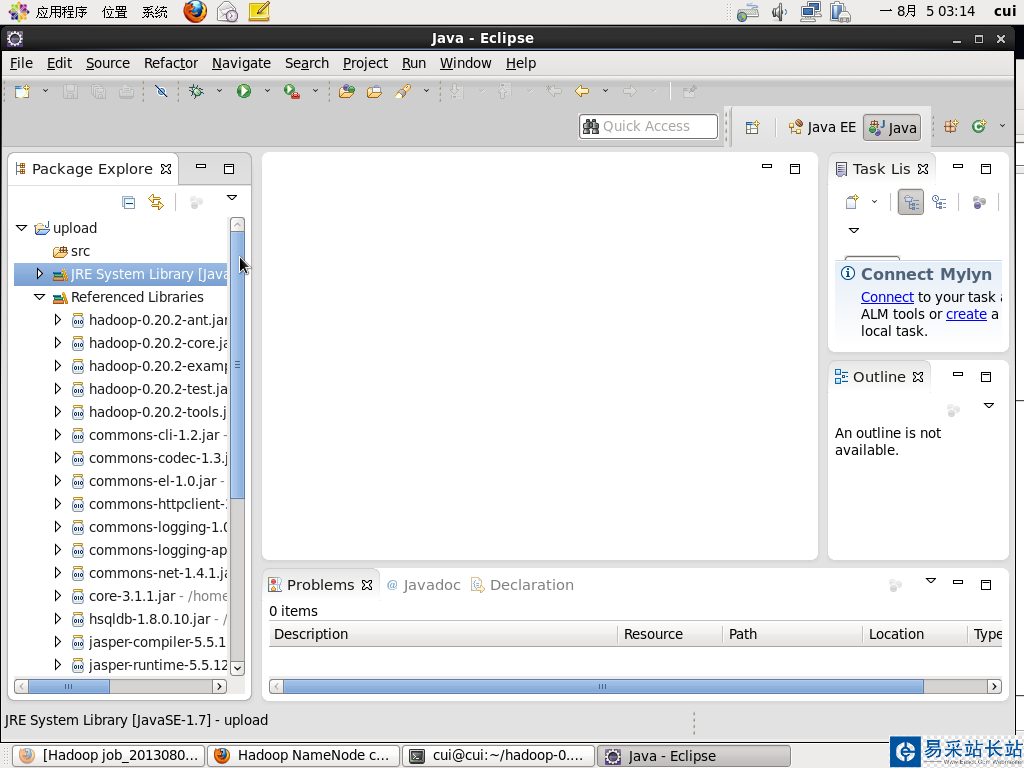Viewport: 1024px width, 768px height.
Task: Open the Window menu
Action: tap(465, 63)
